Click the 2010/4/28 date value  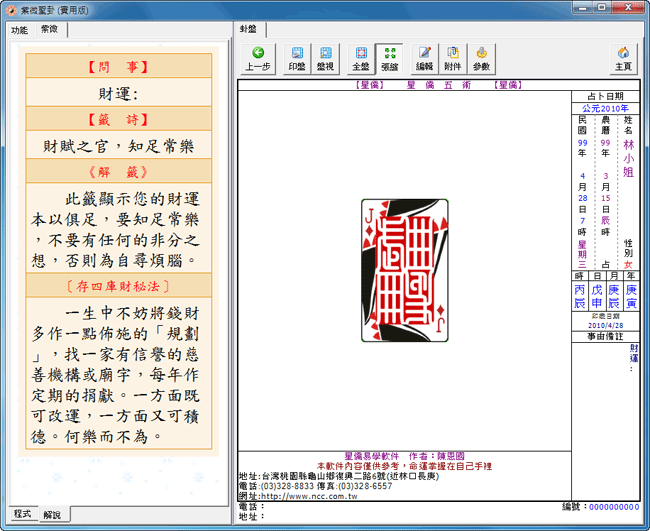click(606, 326)
